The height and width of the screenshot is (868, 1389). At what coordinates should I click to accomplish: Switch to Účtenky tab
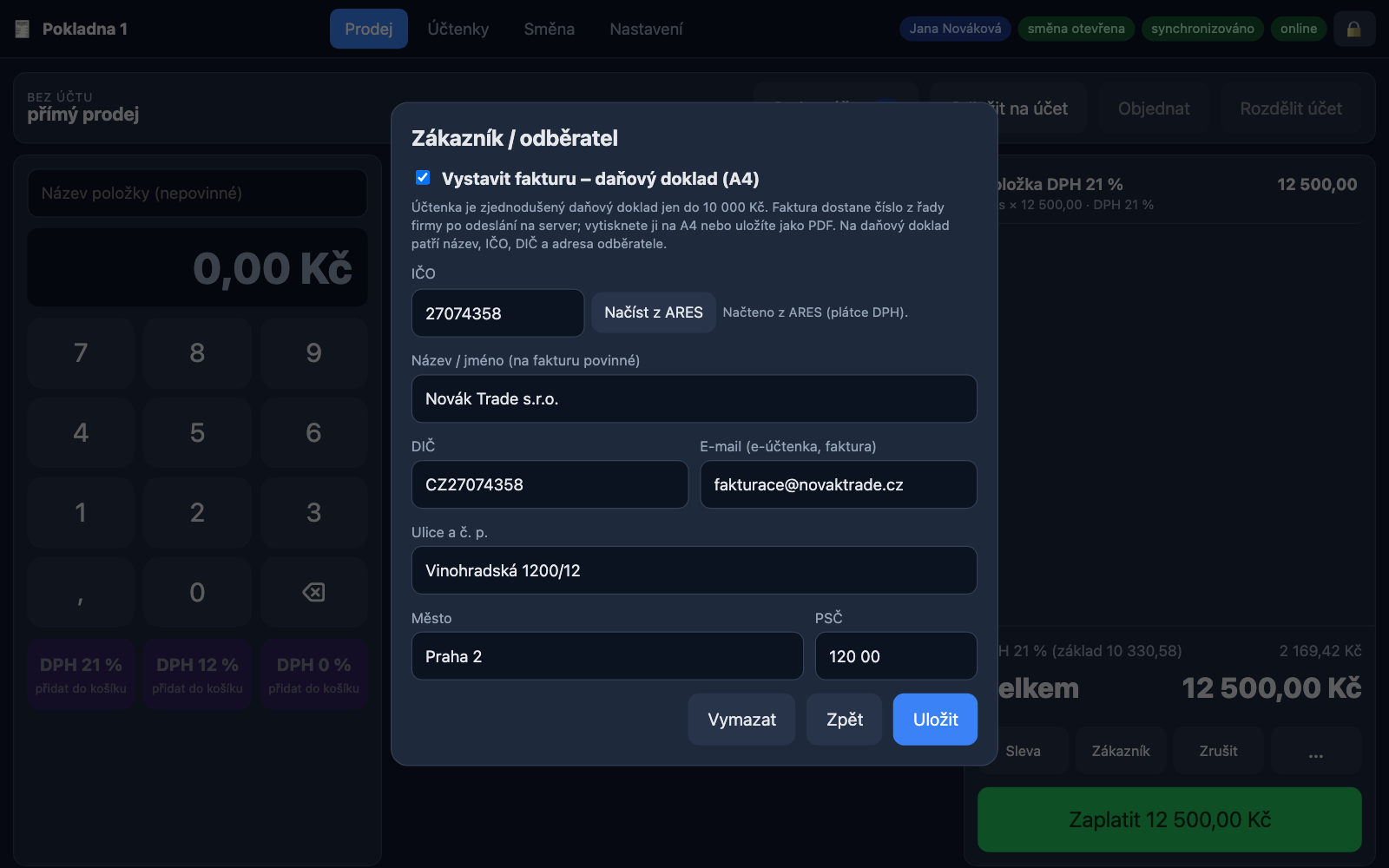coord(458,29)
